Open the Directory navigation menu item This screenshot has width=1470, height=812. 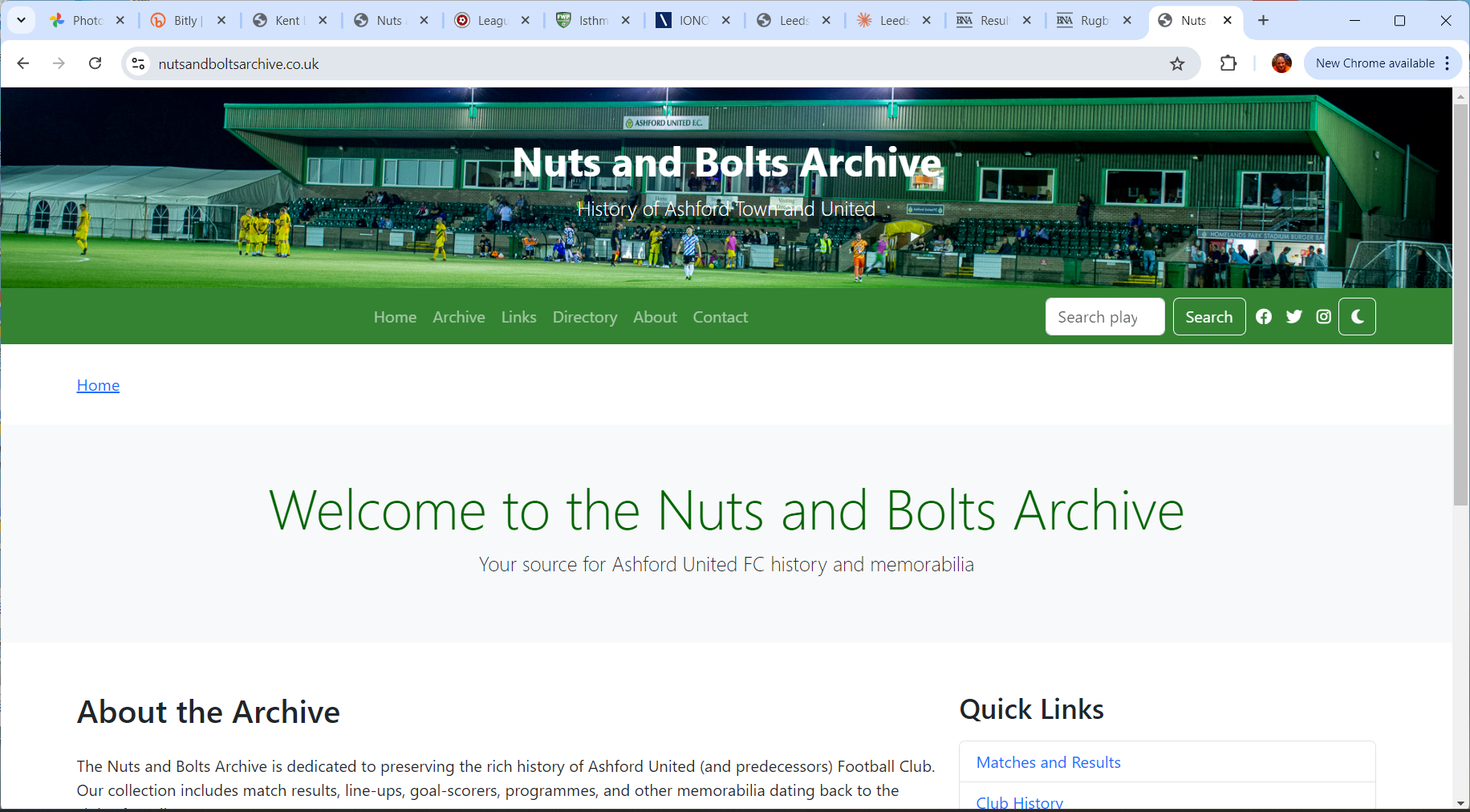[584, 317]
